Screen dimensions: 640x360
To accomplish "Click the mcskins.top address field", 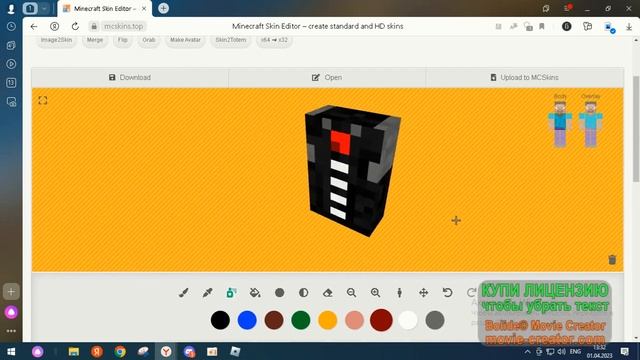I will click(123, 27).
